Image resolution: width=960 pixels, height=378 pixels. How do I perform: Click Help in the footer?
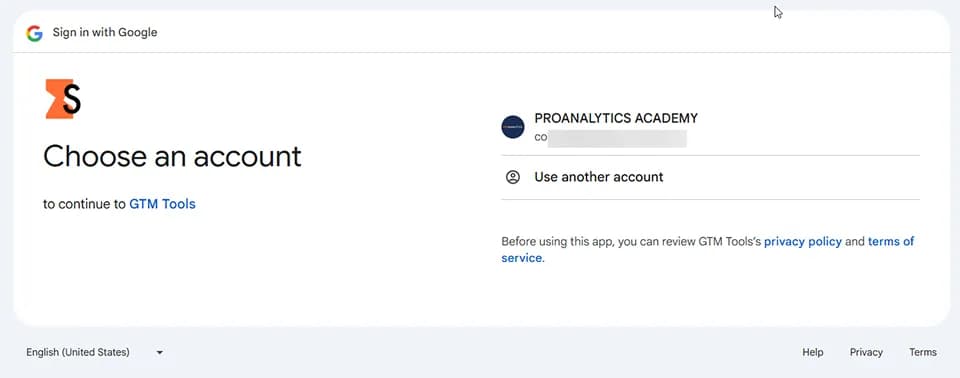pos(812,352)
